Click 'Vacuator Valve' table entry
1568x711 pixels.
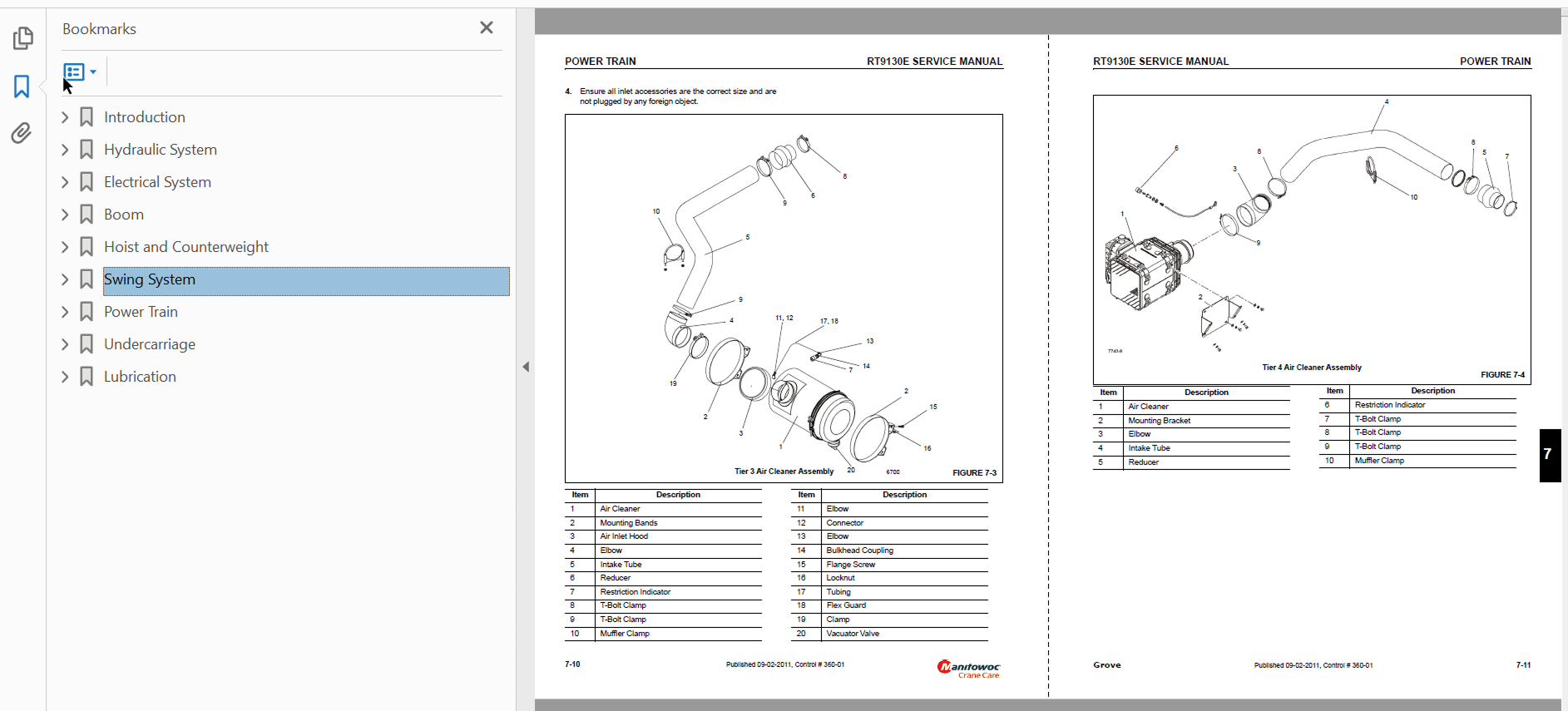[853, 634]
